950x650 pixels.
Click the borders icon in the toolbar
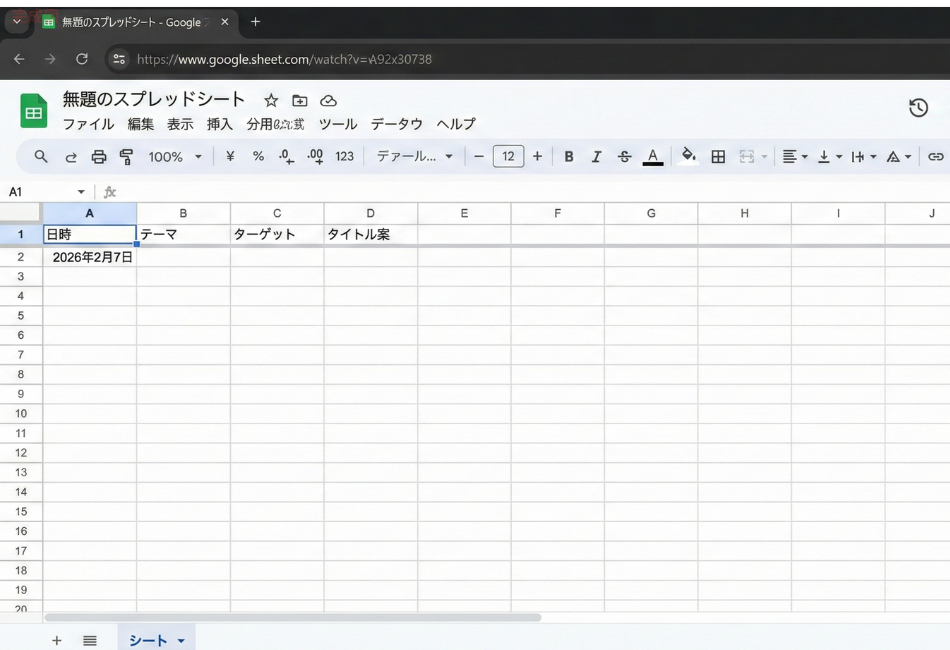tap(716, 156)
